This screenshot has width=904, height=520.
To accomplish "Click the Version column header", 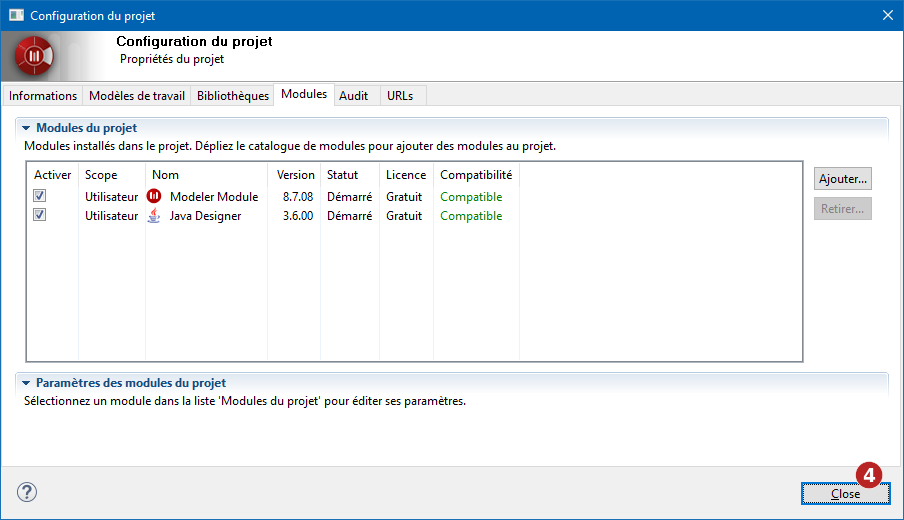I will click(294, 175).
